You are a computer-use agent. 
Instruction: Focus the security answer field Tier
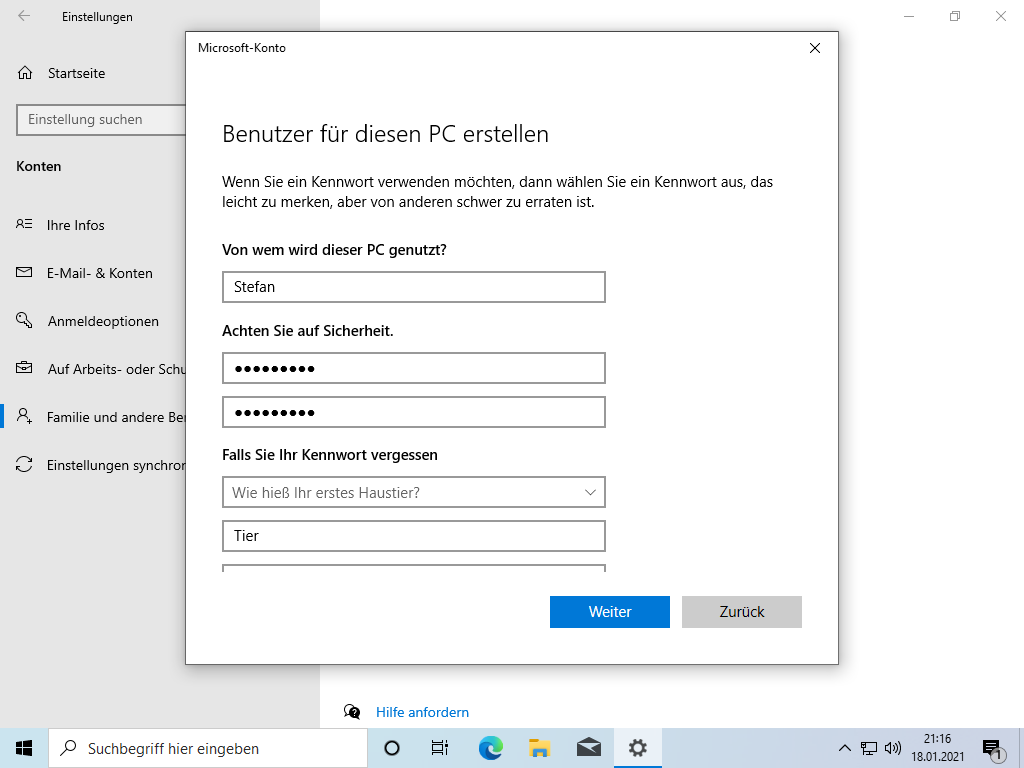click(x=414, y=536)
